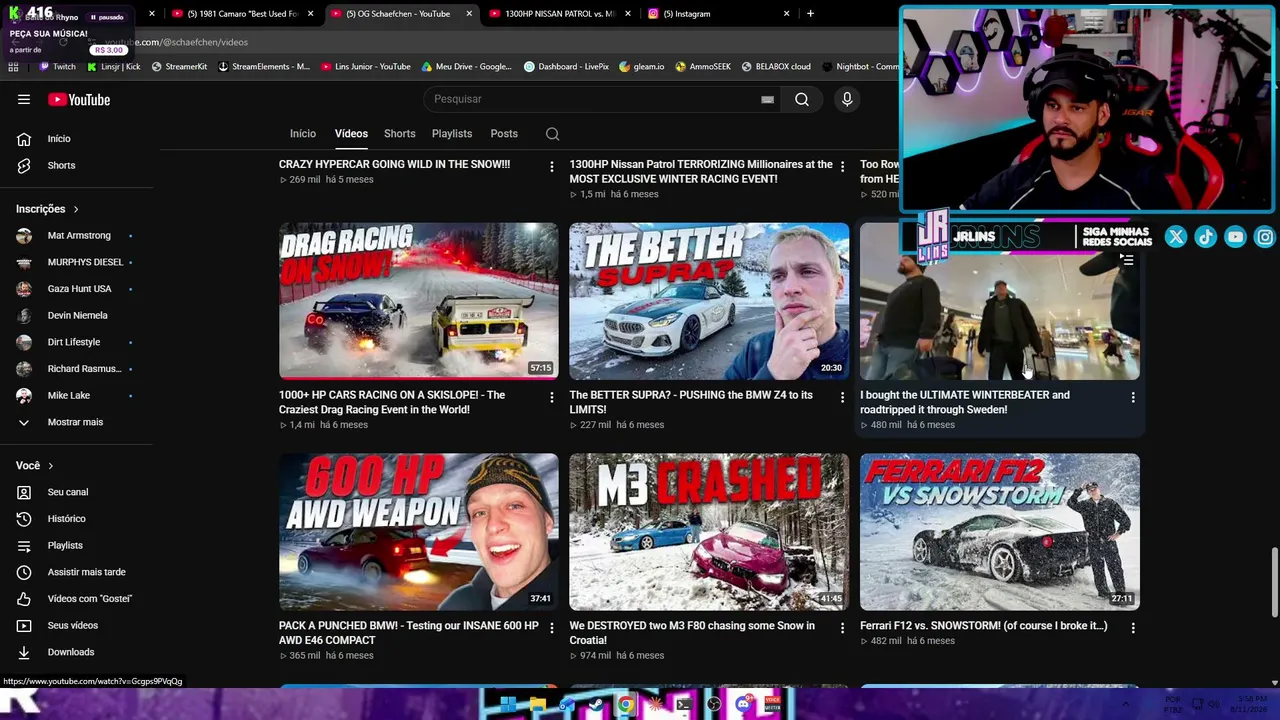1280x720 pixels.
Task: Click the YouTube logo
Action: point(79,99)
